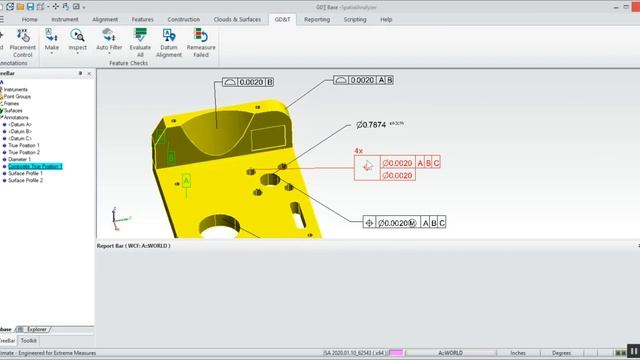This screenshot has height=360, width=640.
Task: Close the TreeBar panel
Action: 89,73
